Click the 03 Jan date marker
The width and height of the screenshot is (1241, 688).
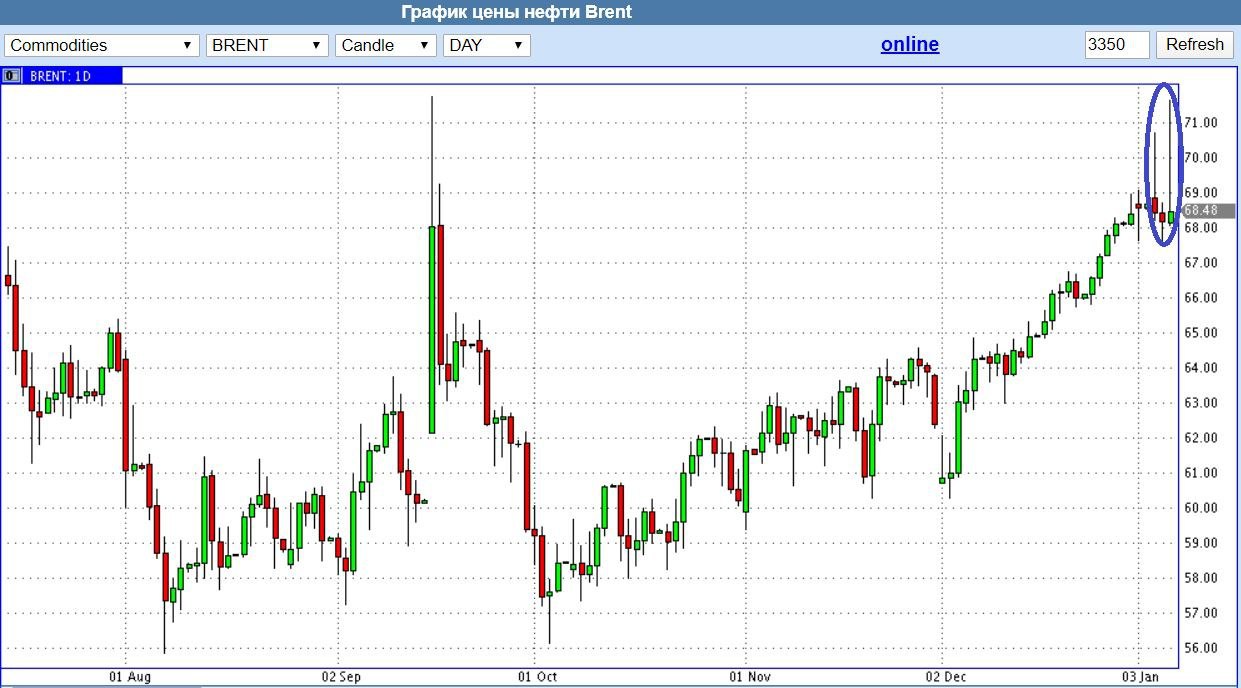coord(1142,677)
